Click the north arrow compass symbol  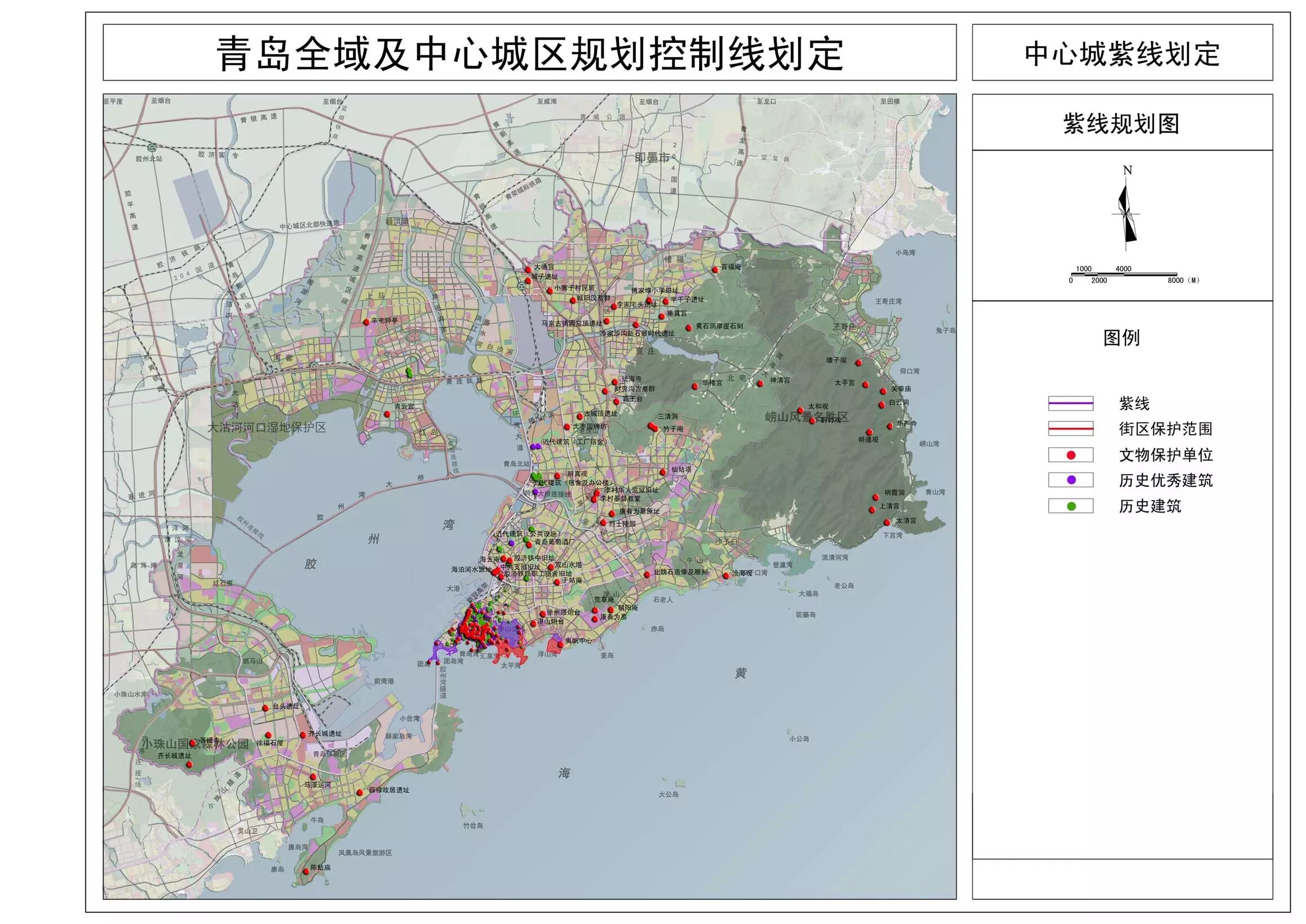point(1127,214)
